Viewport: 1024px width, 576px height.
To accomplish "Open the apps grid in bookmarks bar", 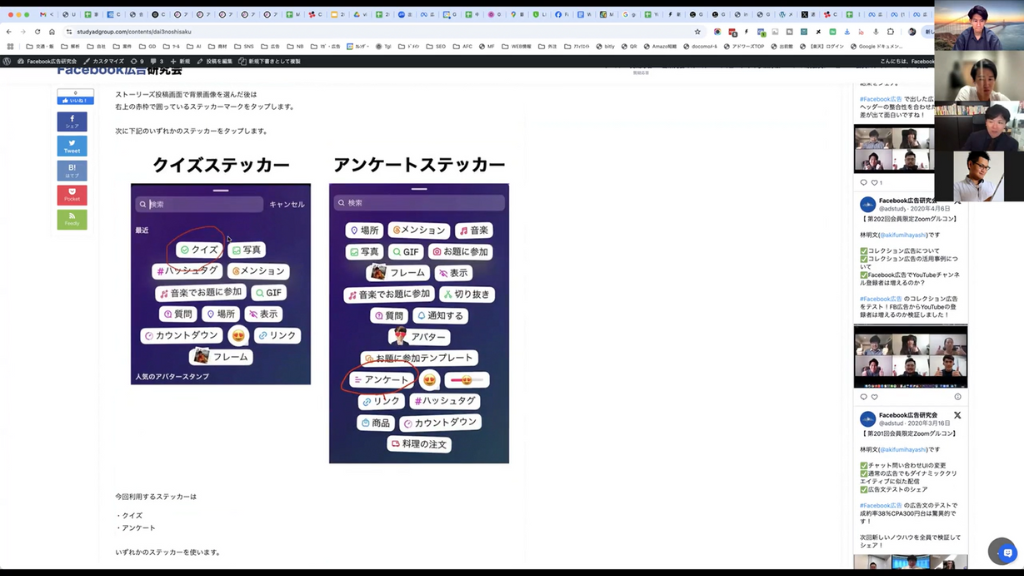I will pos(10,46).
